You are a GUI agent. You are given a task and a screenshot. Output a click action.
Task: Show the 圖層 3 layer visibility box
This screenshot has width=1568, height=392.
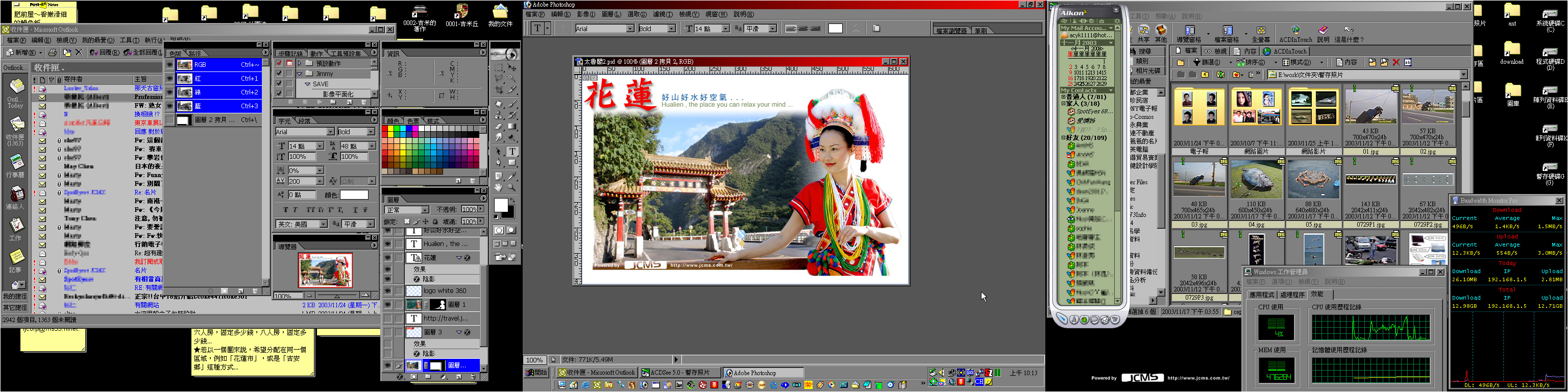pos(387,332)
